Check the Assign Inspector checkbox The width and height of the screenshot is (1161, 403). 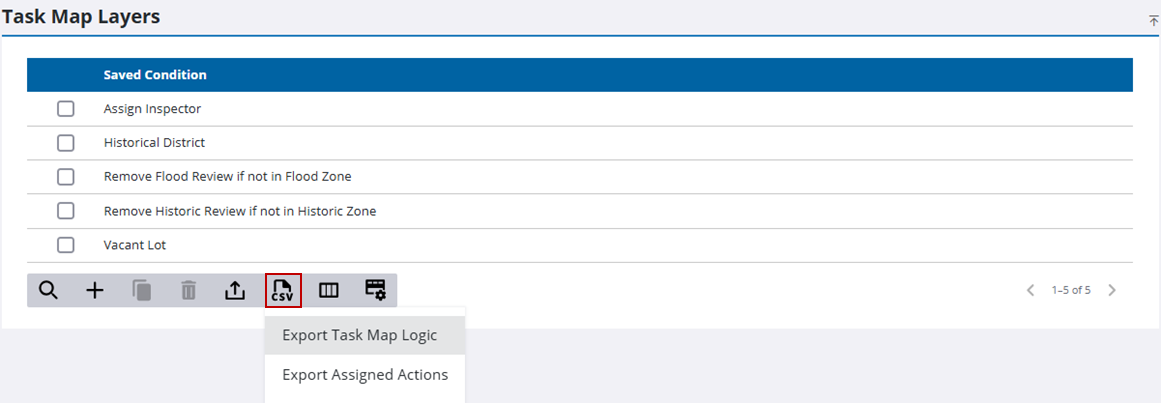click(66, 109)
